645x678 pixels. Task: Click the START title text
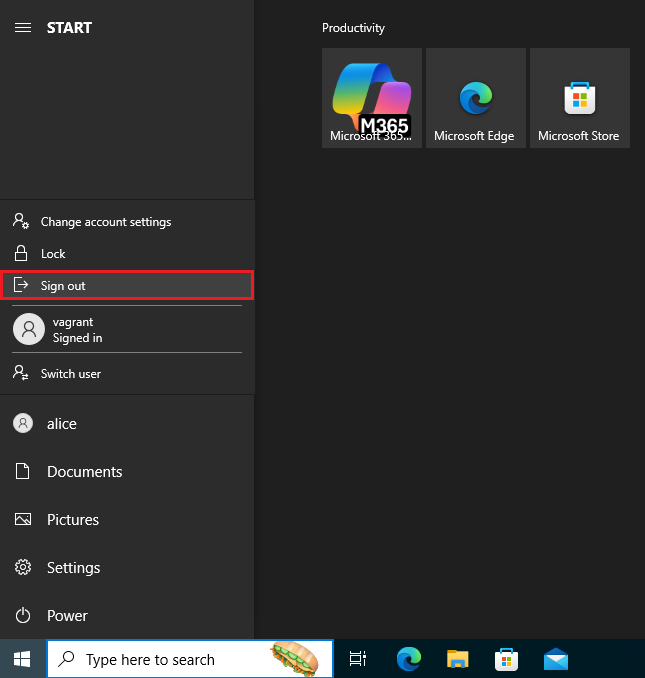click(69, 28)
